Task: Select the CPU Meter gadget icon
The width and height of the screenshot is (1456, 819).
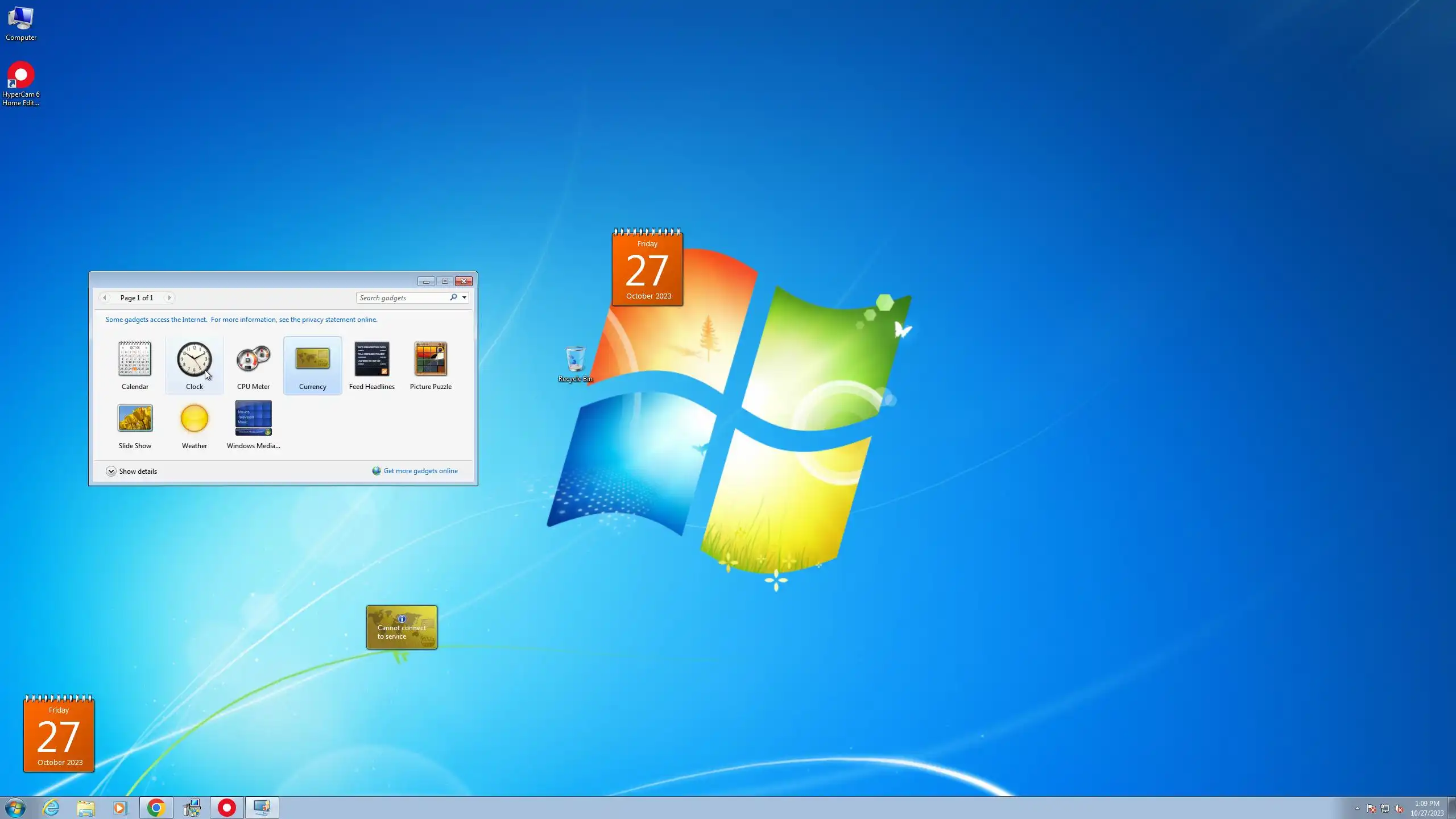Action: click(x=253, y=359)
